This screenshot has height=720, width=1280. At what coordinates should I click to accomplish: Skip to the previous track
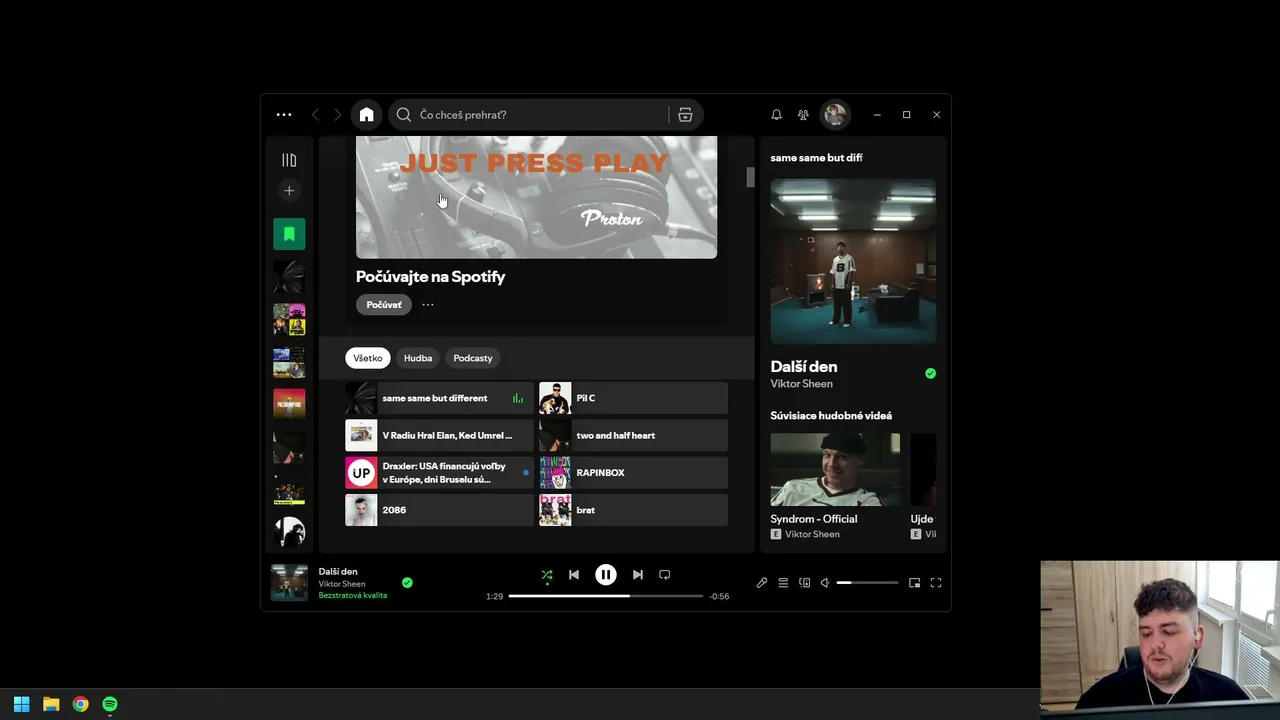[x=574, y=575]
